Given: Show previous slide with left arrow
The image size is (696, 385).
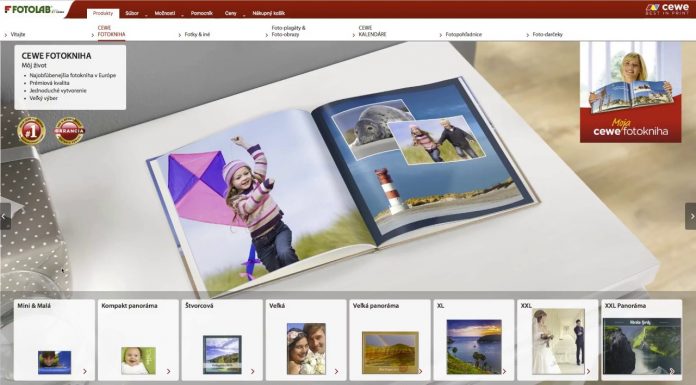Looking at the screenshot, I should point(5,216).
